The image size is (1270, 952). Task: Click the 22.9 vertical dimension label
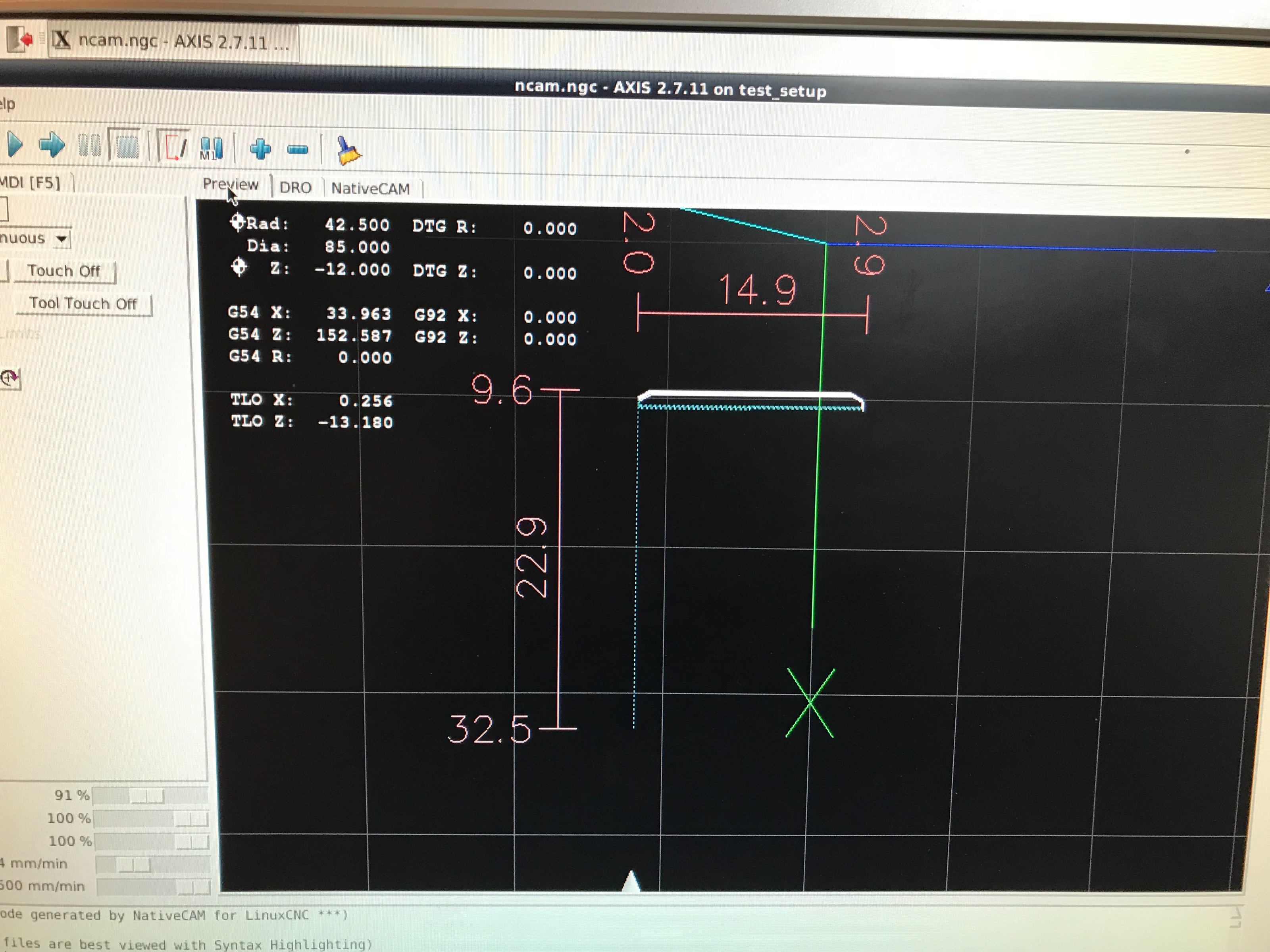pos(532,558)
